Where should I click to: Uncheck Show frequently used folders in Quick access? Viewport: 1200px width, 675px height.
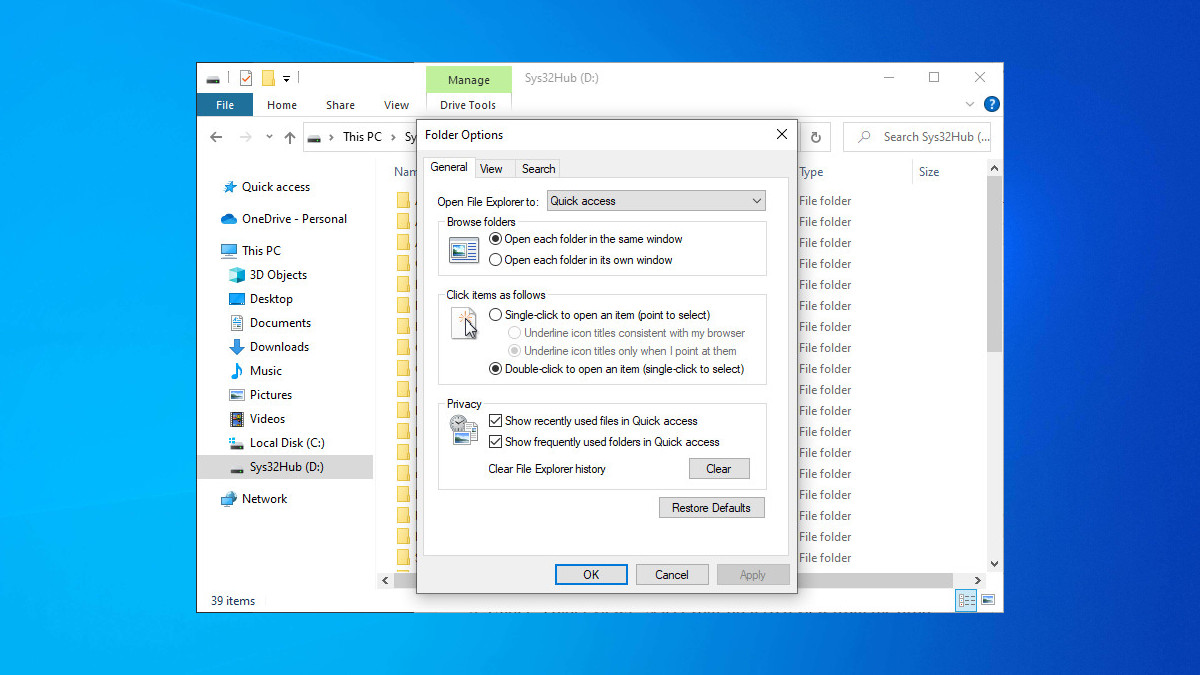click(496, 441)
